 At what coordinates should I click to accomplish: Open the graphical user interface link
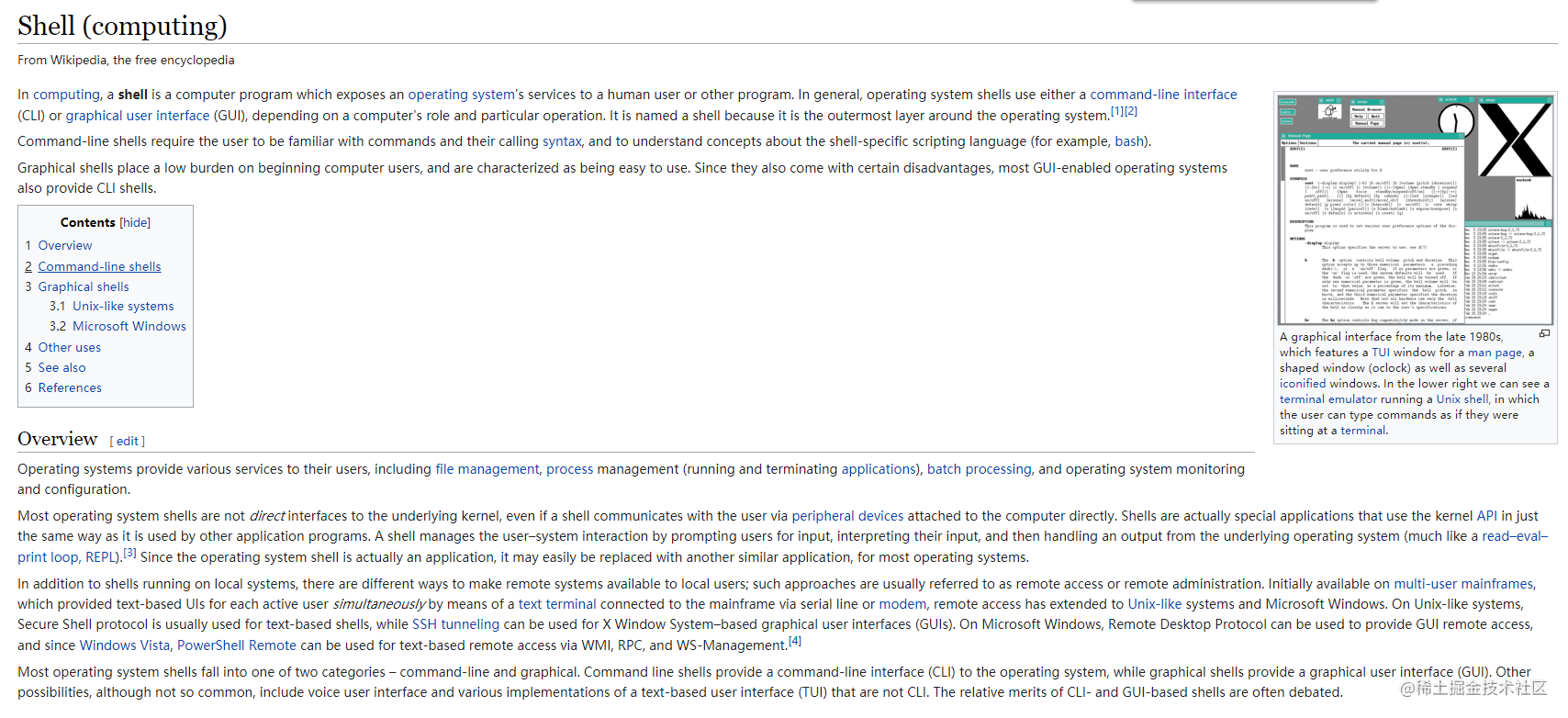138,116
